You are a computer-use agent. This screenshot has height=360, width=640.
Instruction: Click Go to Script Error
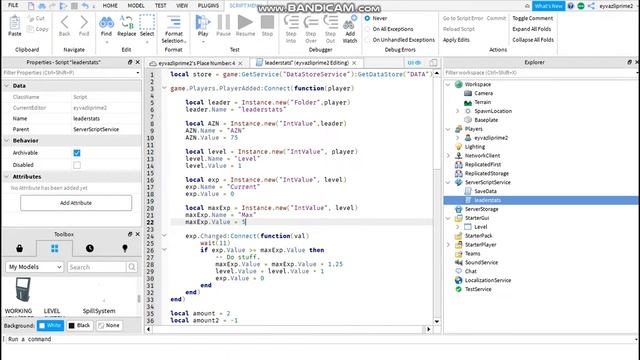[x=463, y=18]
